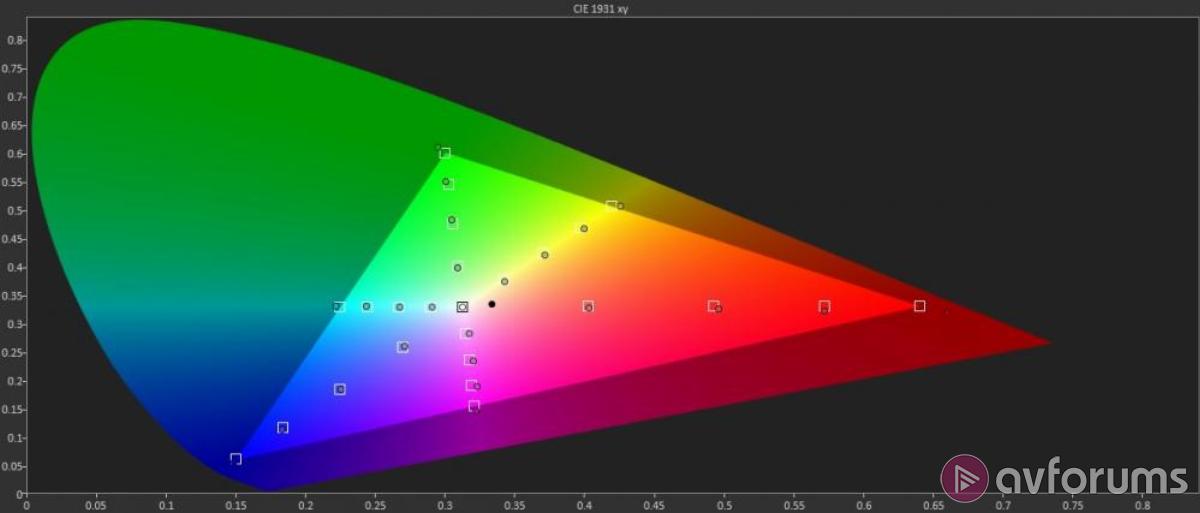Screen dimensions: 1200x513
Task: Click the 50% cyan measured point circle
Action: point(399,307)
